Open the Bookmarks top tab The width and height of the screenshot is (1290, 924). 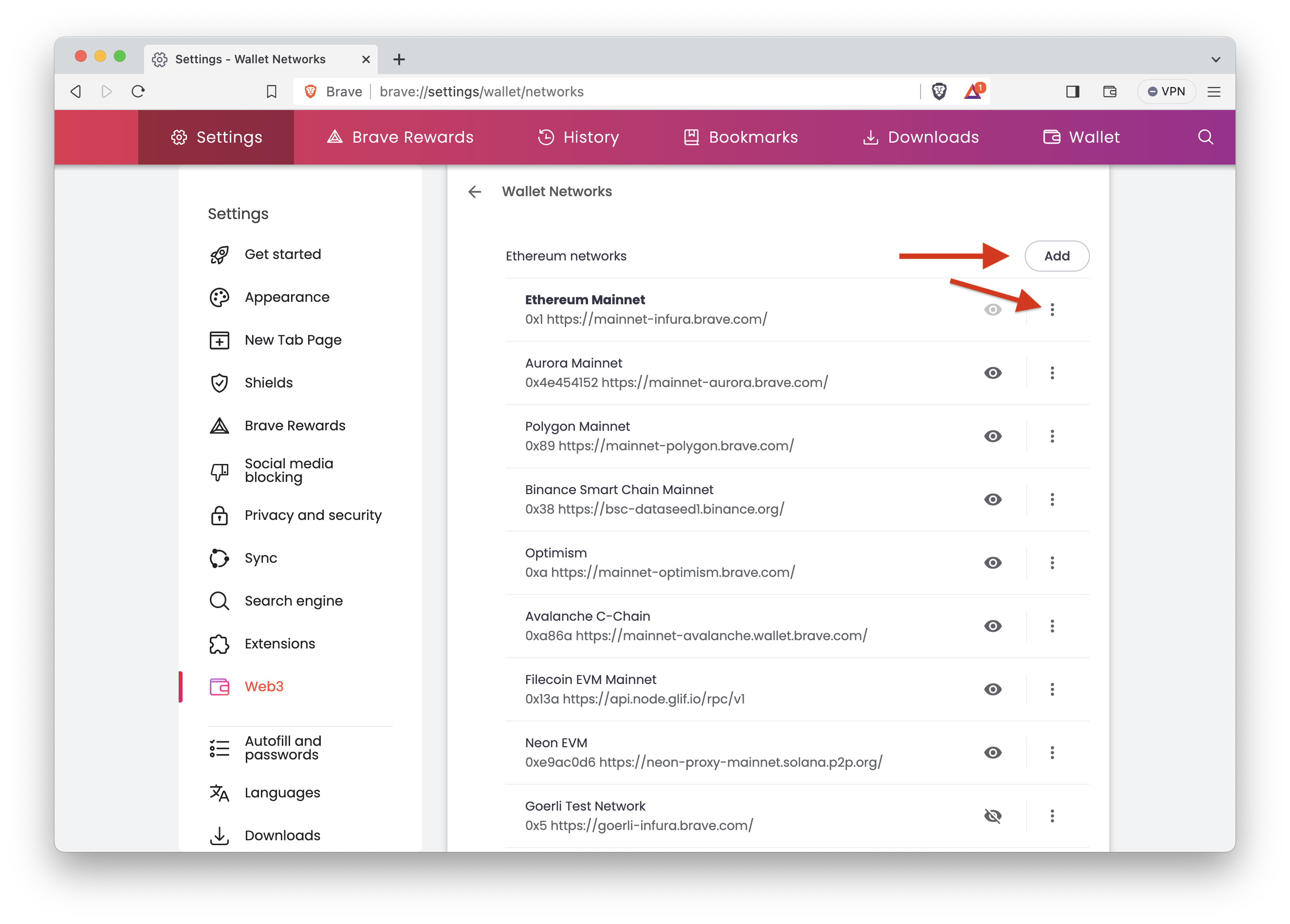click(x=740, y=137)
